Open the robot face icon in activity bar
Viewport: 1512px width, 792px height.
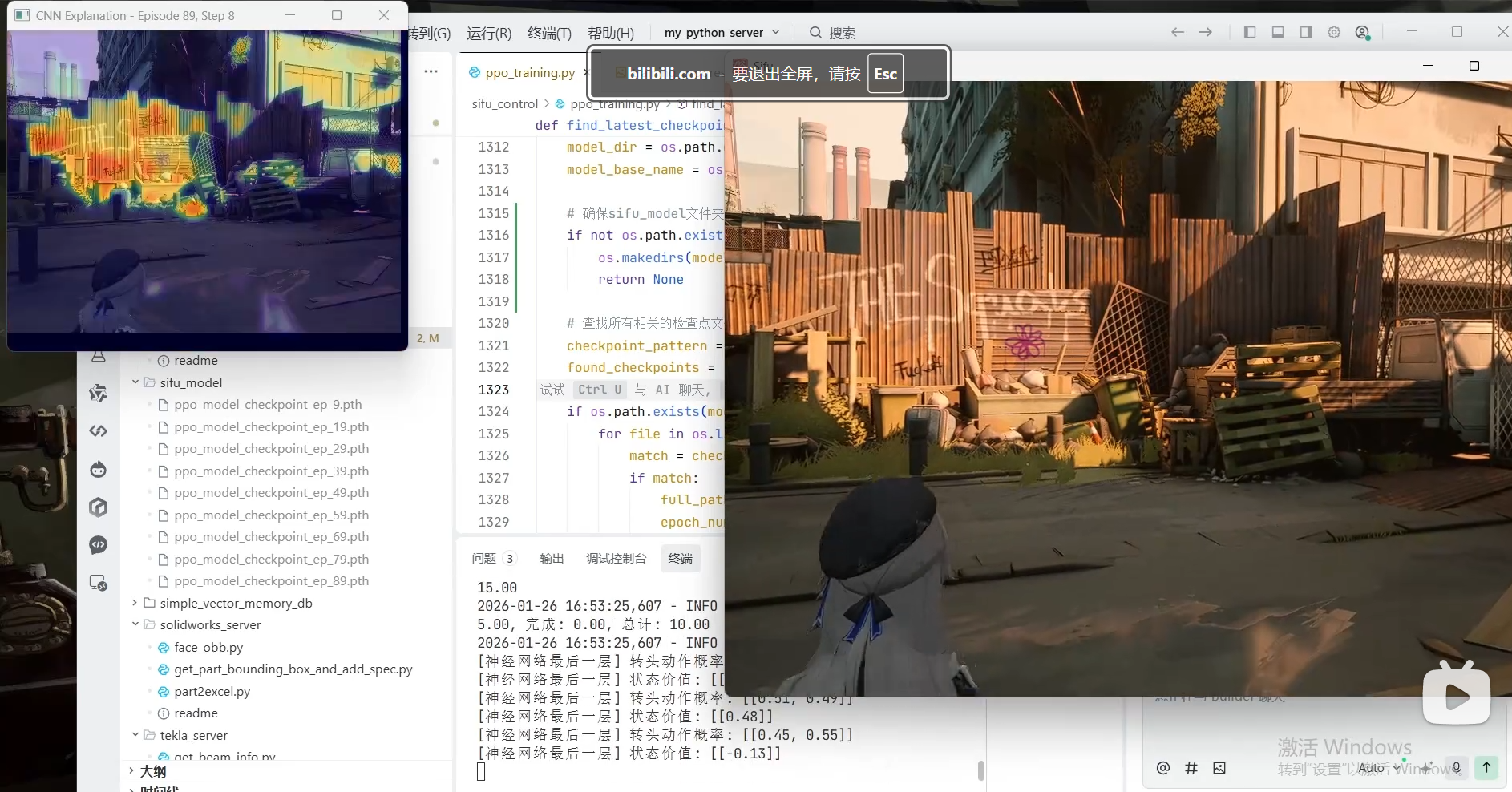99,469
